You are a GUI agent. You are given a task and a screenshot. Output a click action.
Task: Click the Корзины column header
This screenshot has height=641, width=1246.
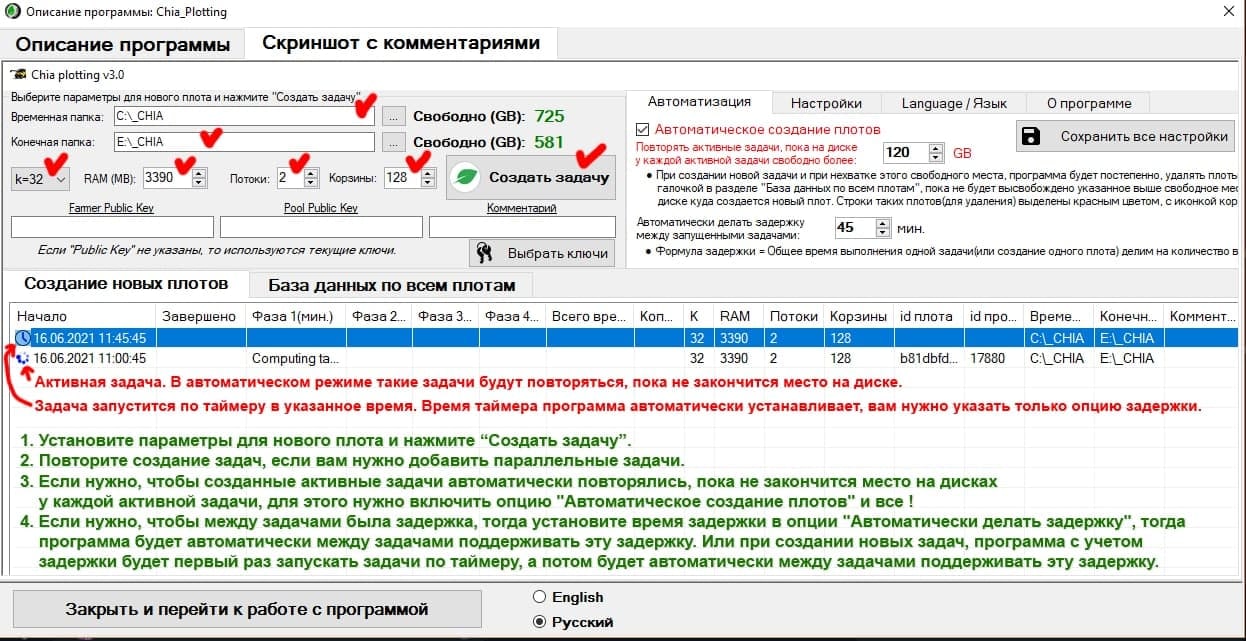tap(858, 316)
